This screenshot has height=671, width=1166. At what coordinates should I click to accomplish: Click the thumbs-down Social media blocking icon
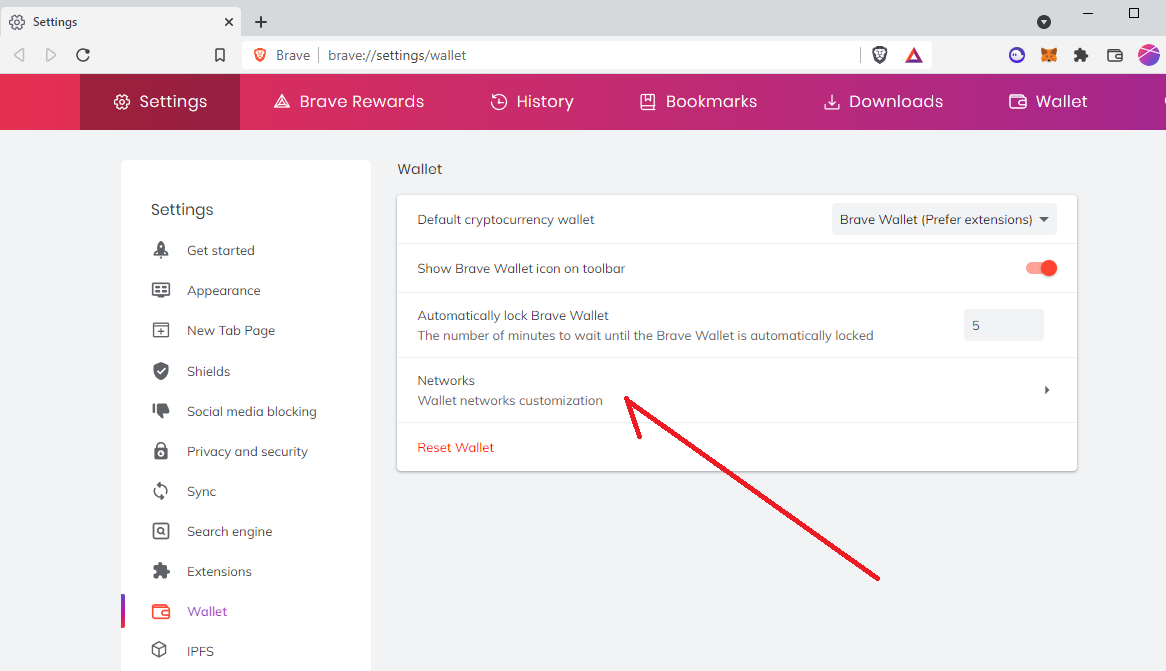pyautogui.click(x=161, y=411)
